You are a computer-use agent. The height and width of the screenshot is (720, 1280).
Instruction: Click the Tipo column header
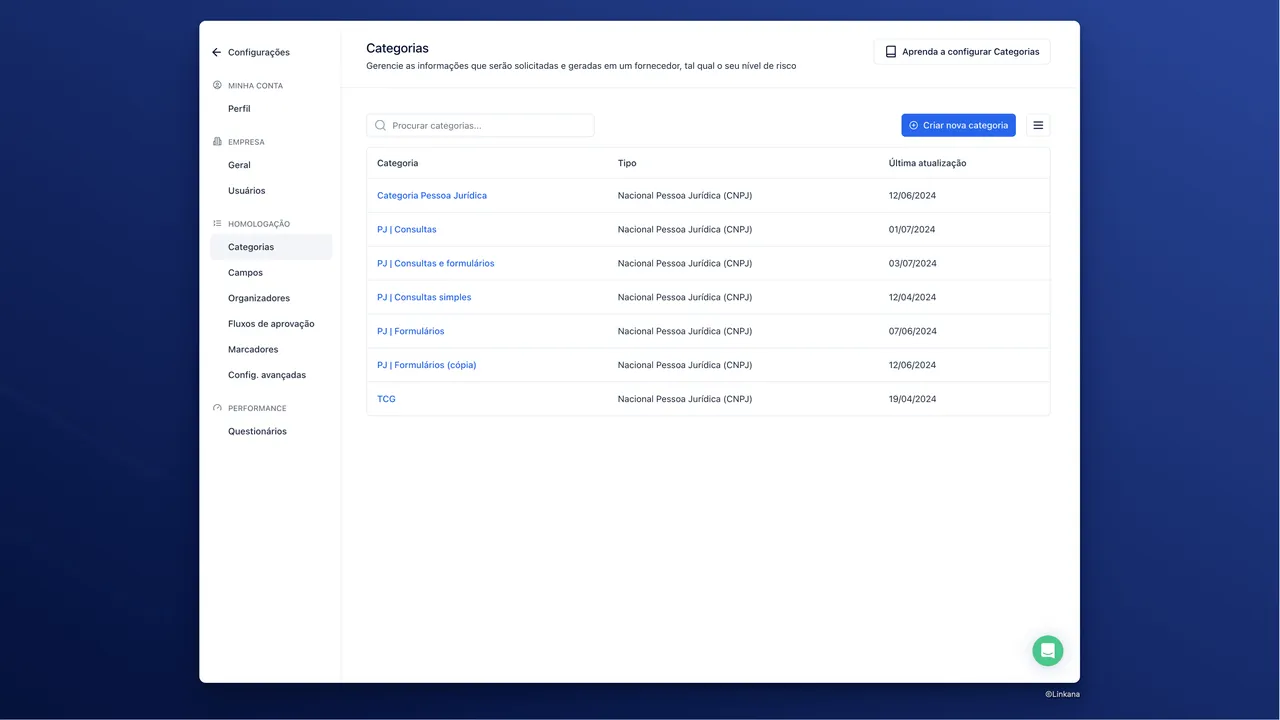627,163
